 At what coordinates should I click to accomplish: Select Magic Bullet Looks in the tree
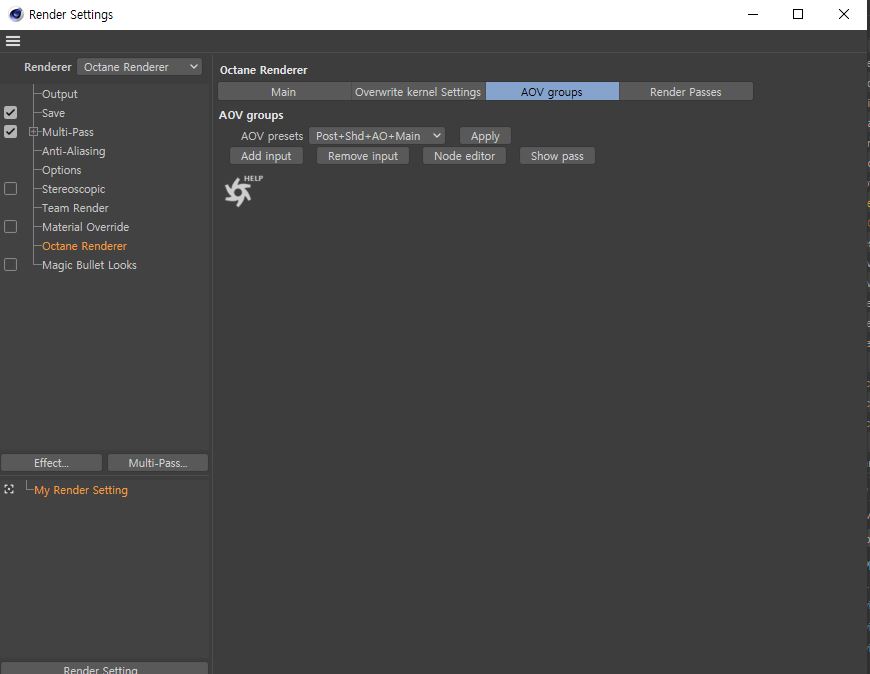tap(89, 265)
